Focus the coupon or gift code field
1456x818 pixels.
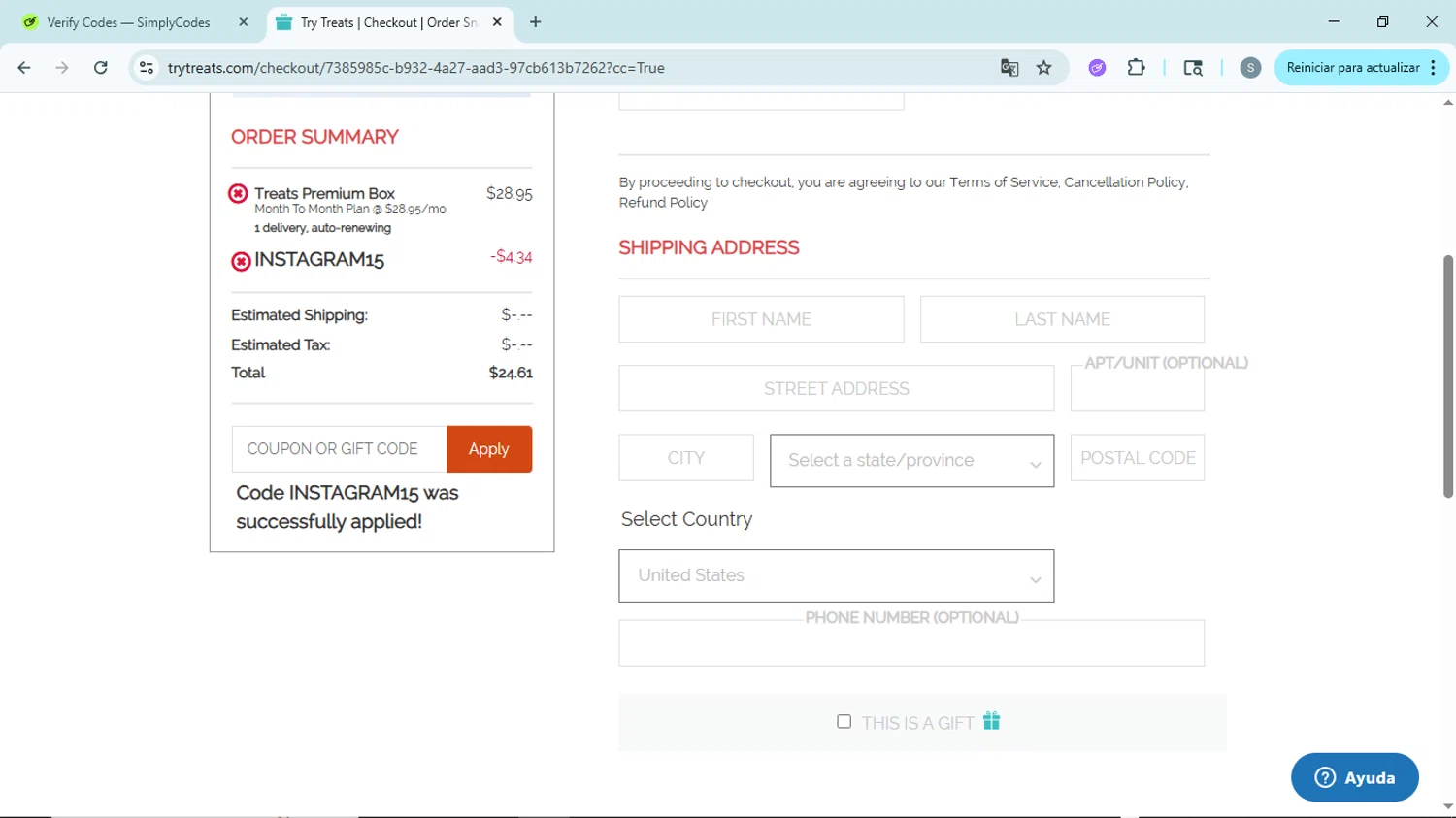(x=340, y=449)
